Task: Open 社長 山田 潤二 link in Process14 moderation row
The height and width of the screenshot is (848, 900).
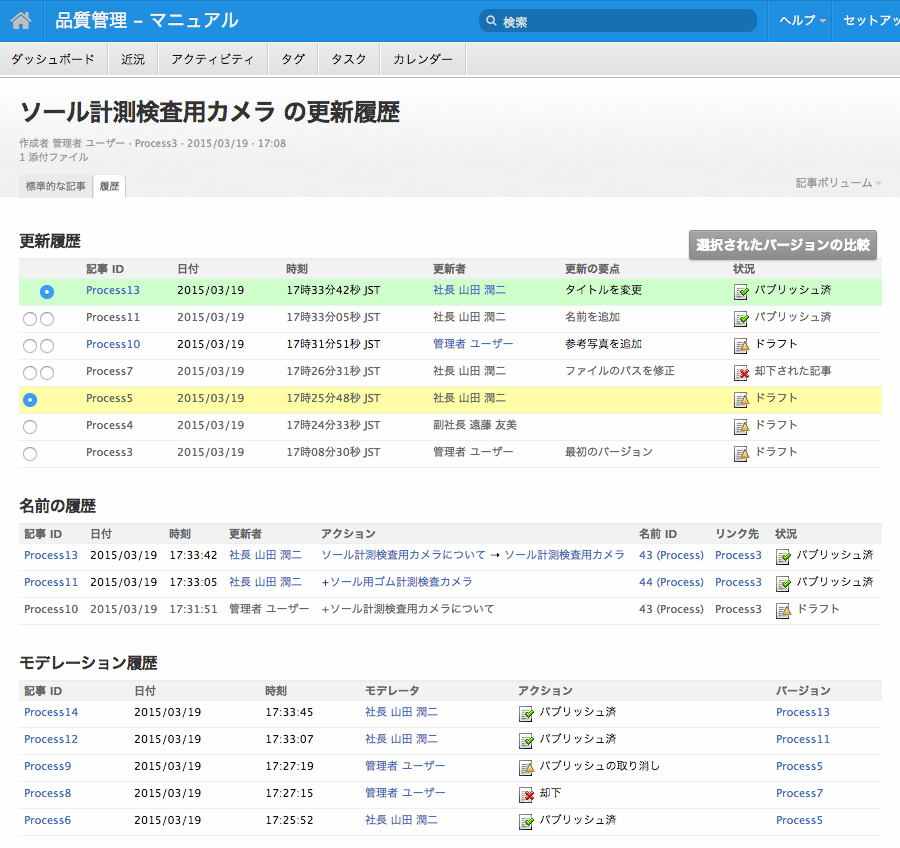Action: point(401,712)
